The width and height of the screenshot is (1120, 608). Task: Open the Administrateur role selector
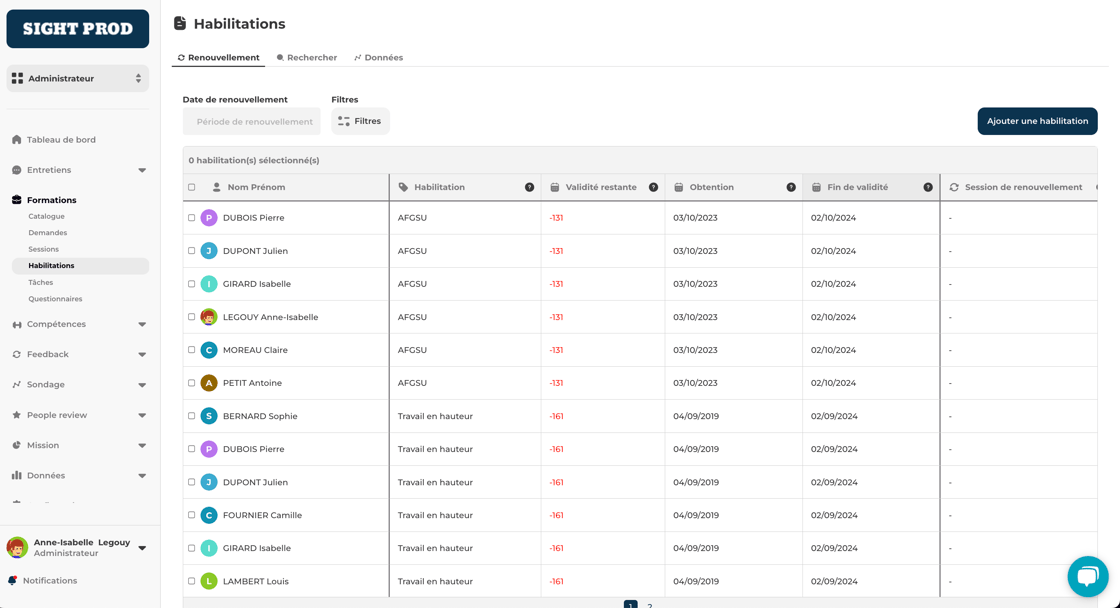point(78,78)
